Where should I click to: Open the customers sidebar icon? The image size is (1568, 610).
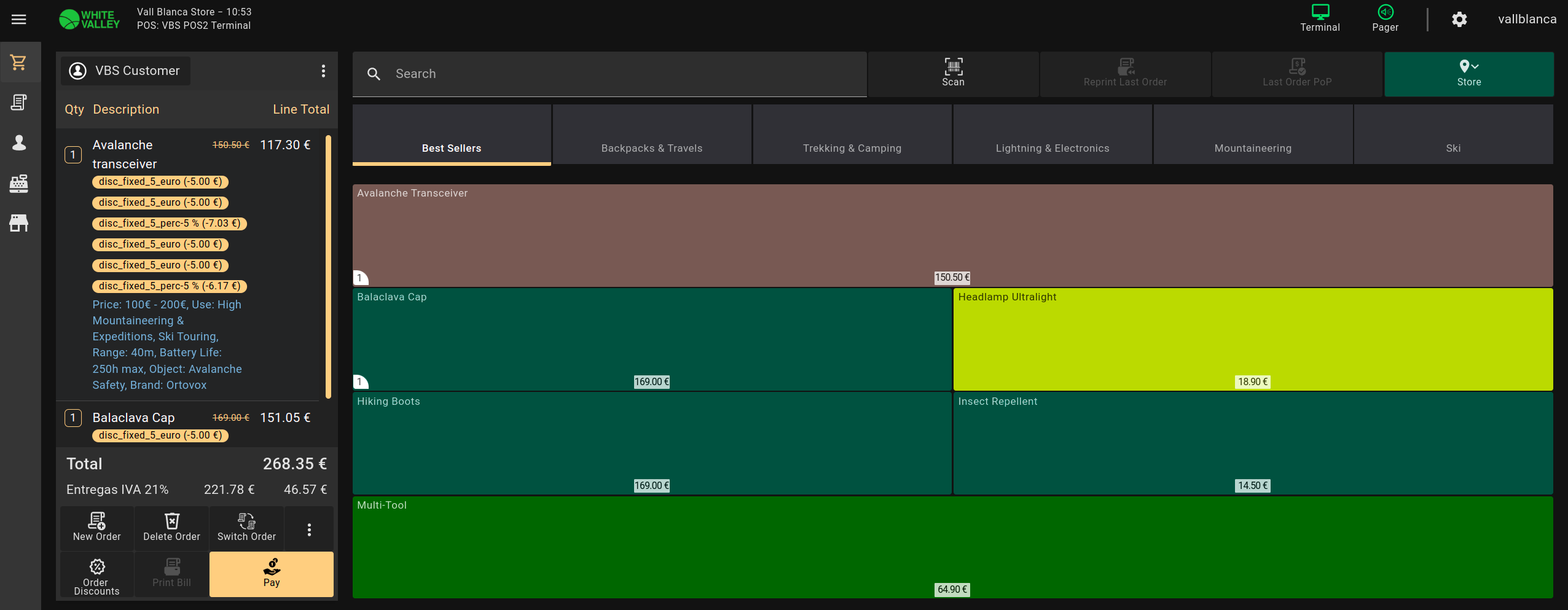(x=19, y=143)
